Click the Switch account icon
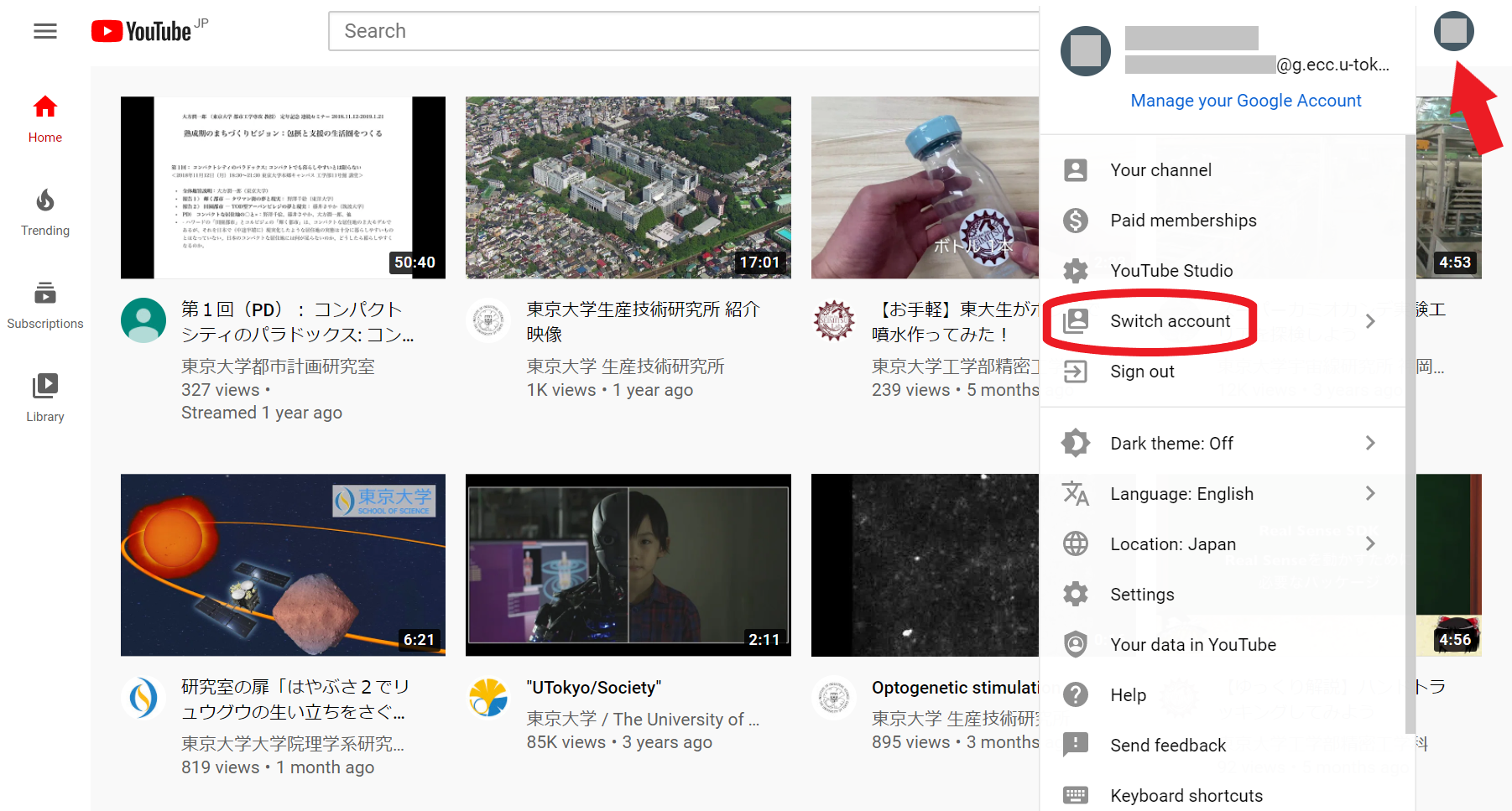1512x811 pixels. coord(1076,321)
